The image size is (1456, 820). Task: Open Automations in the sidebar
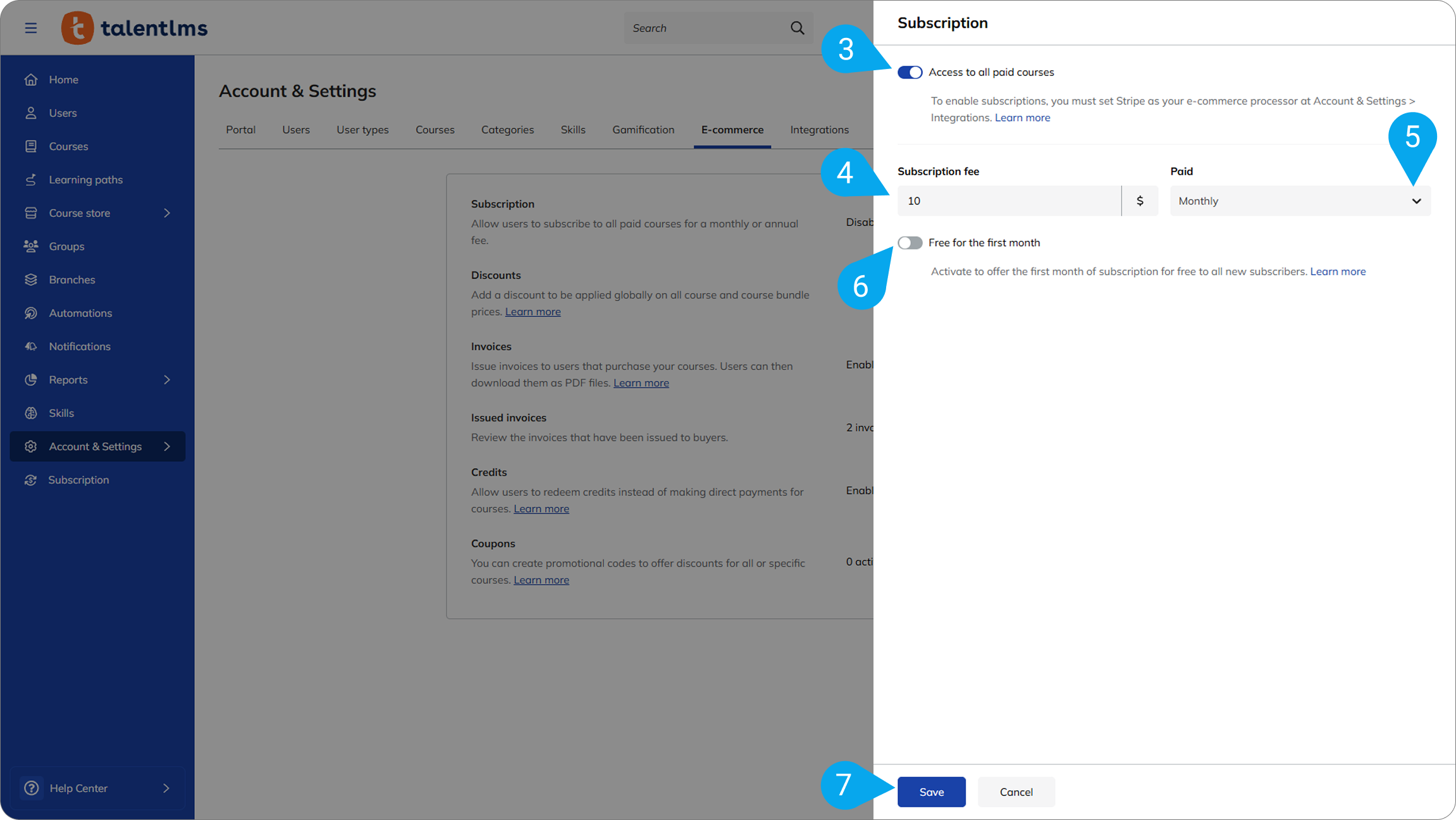tap(80, 313)
